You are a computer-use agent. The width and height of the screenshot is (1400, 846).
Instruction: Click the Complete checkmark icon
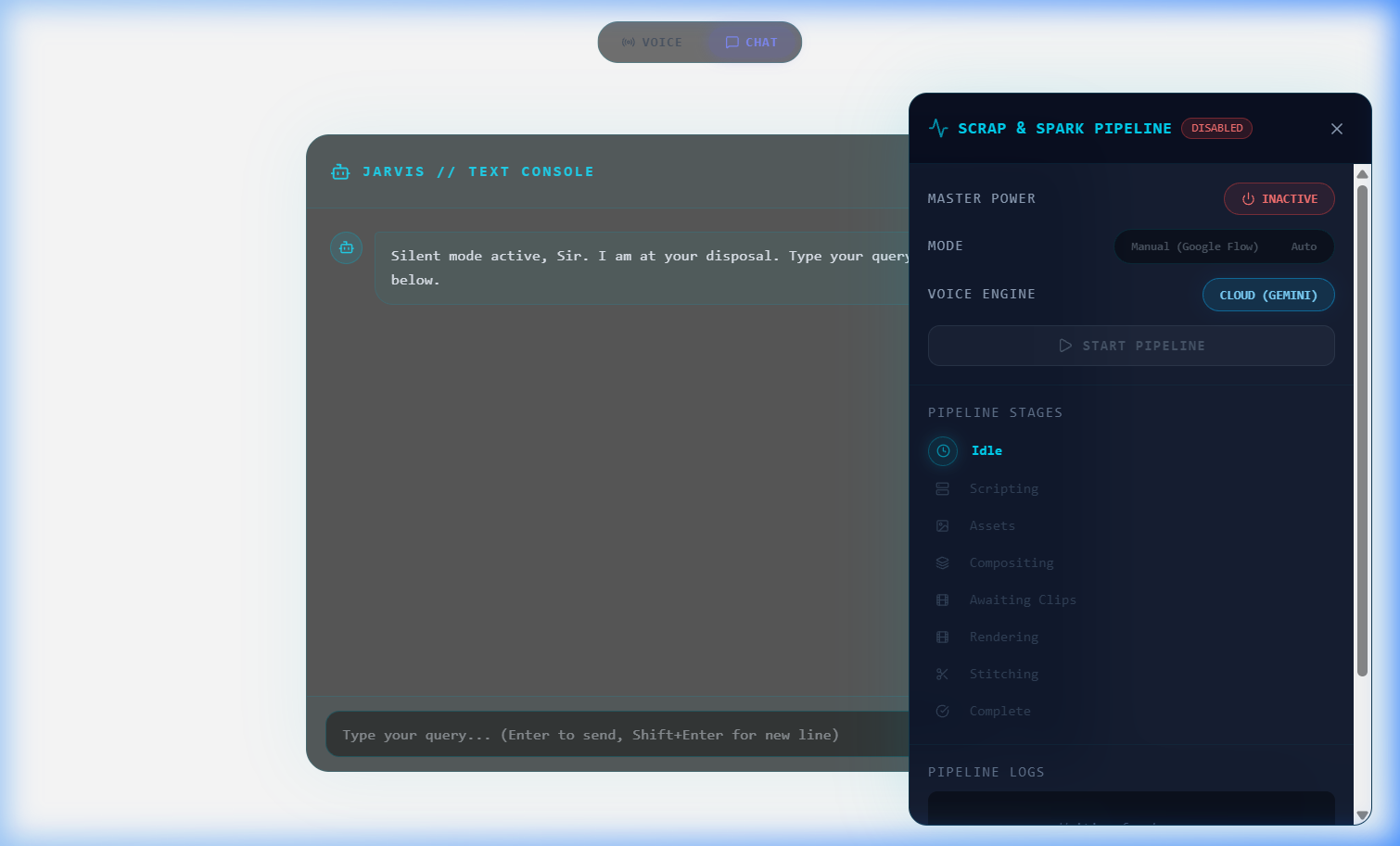pyautogui.click(x=942, y=711)
